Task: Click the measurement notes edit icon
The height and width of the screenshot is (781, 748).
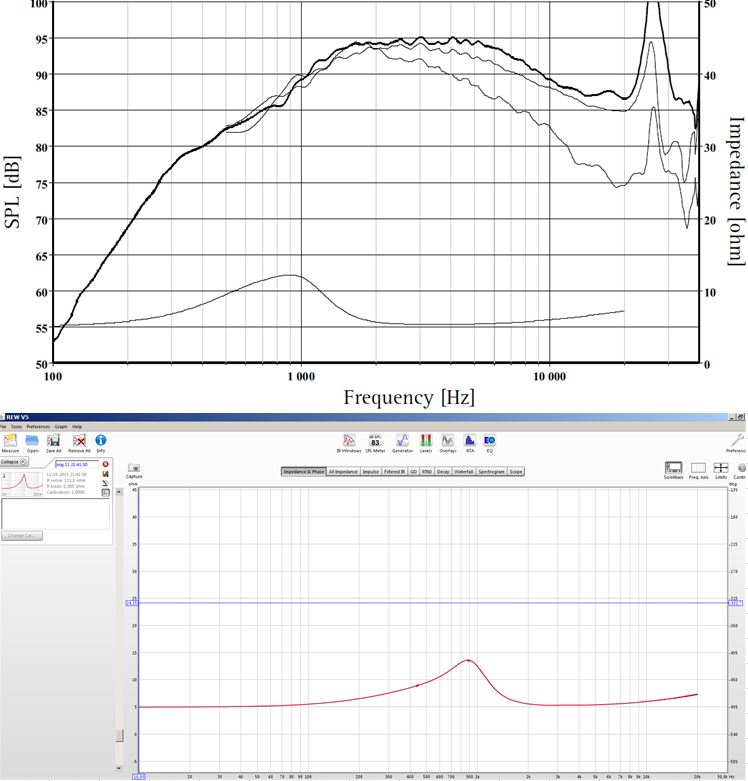Action: [x=106, y=483]
